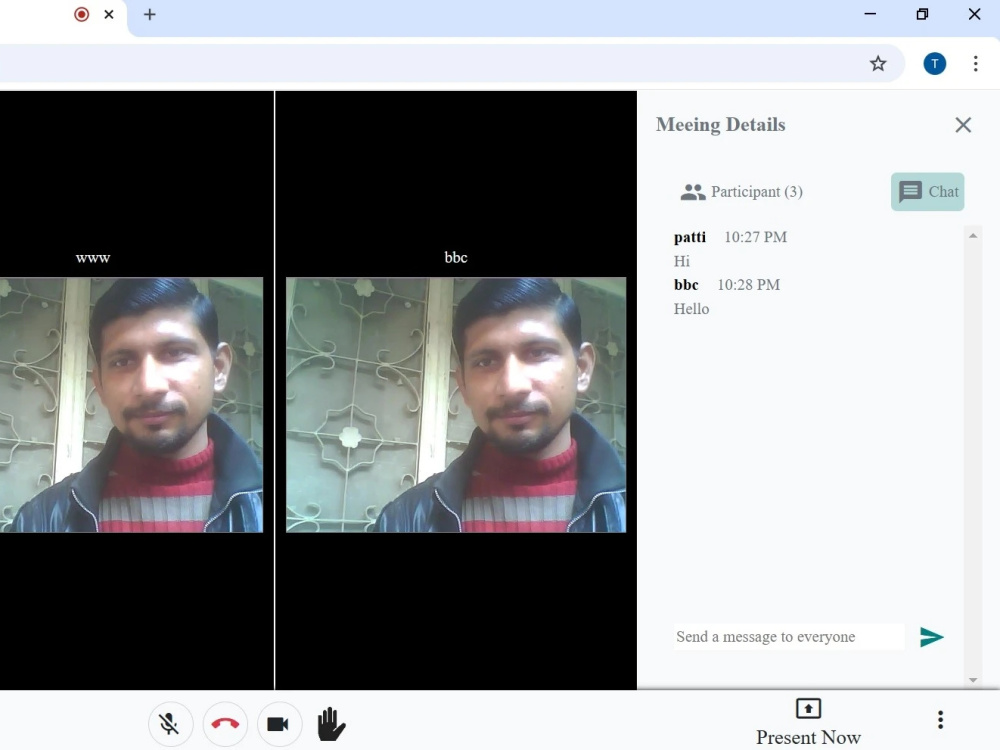1000x750 pixels.
Task: Switch to the Chat tab
Action: (x=927, y=191)
